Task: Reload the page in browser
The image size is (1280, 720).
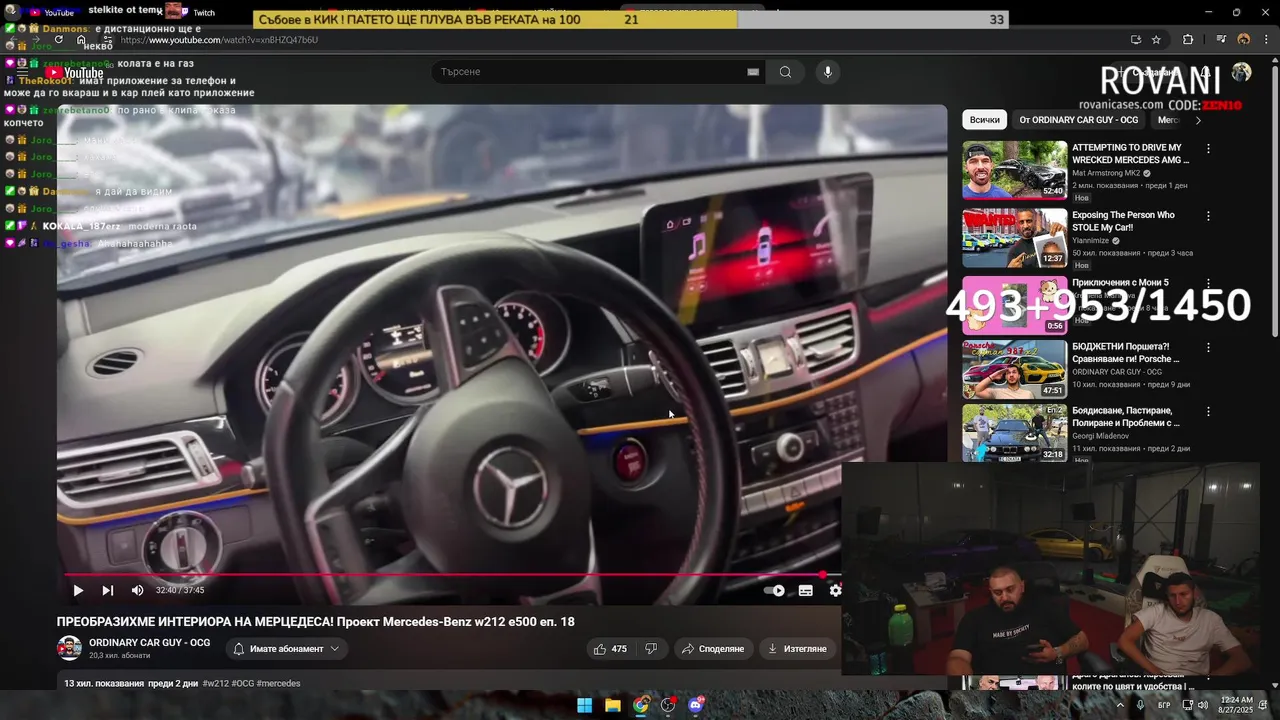Action: (59, 40)
